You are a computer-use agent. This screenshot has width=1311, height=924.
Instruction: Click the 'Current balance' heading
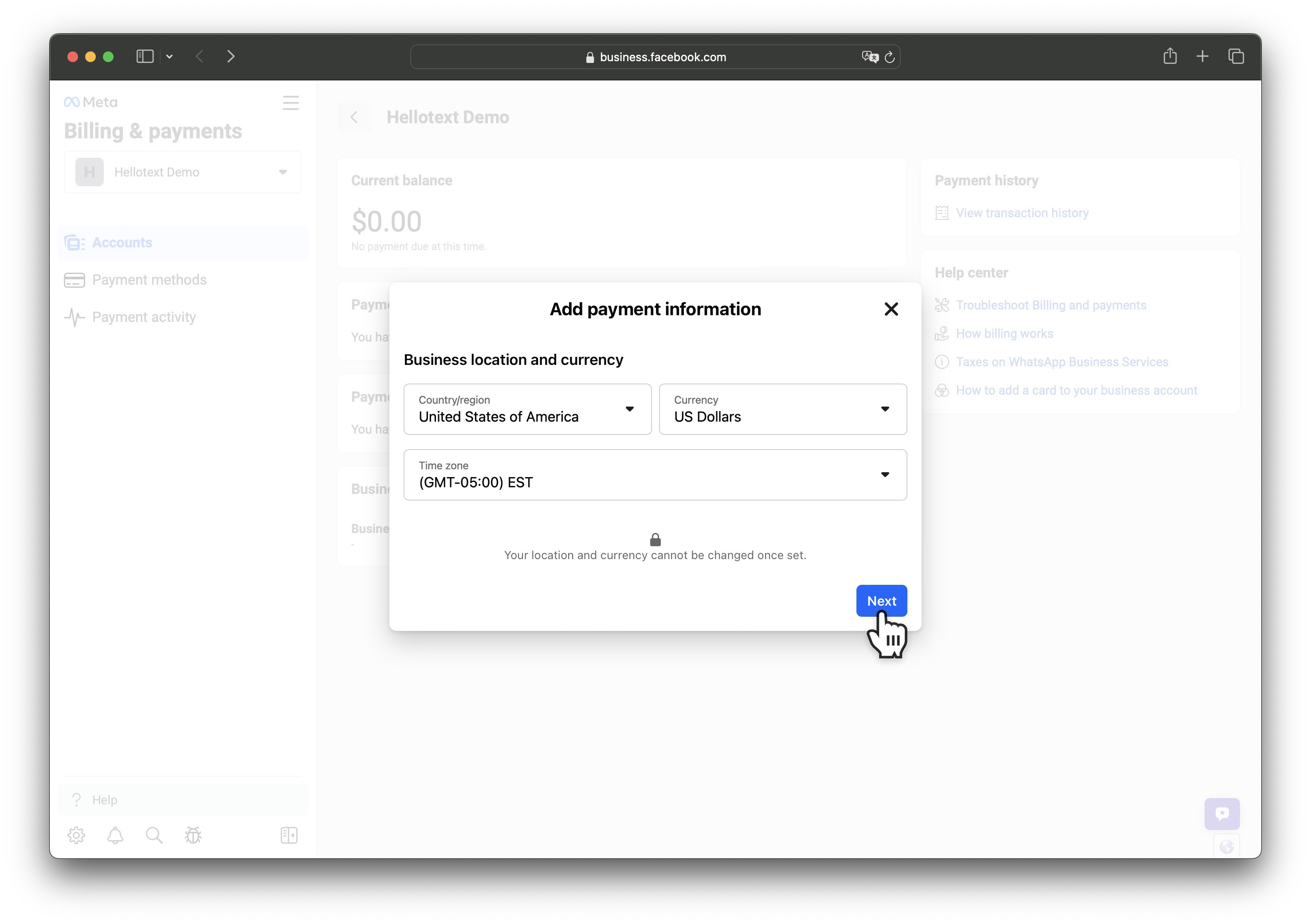401,180
